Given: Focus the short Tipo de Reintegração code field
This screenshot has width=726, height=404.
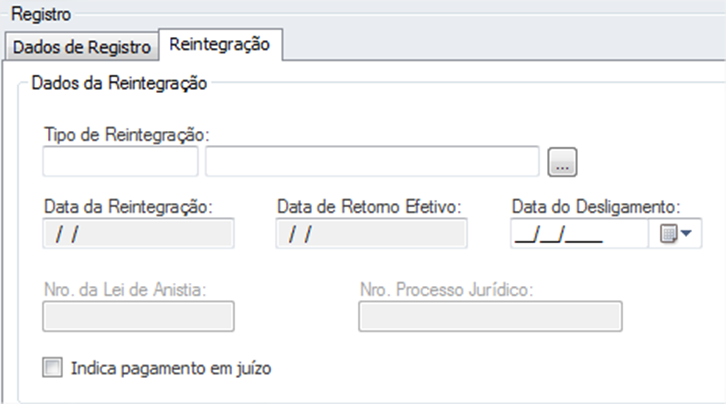Looking at the screenshot, I should point(120,161).
